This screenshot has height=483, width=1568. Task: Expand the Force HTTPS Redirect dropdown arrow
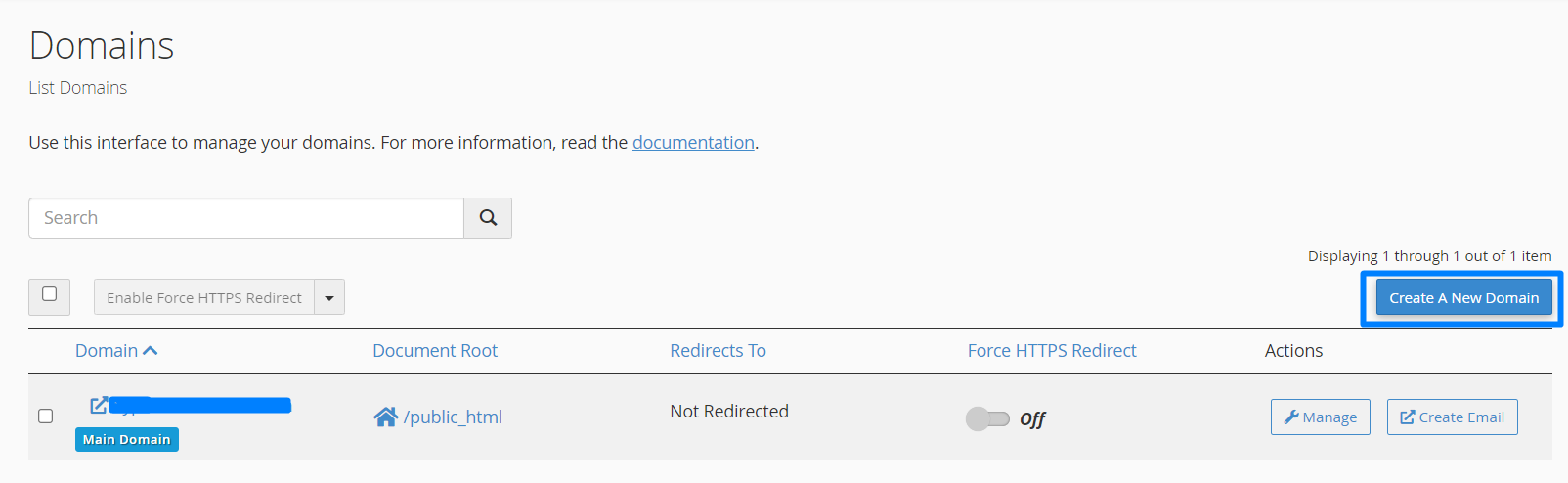[x=329, y=297]
